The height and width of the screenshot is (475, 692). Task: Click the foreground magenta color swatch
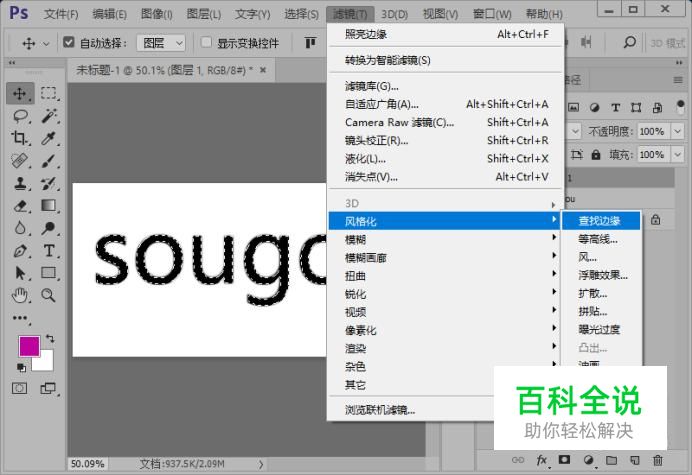pyautogui.click(x=29, y=346)
